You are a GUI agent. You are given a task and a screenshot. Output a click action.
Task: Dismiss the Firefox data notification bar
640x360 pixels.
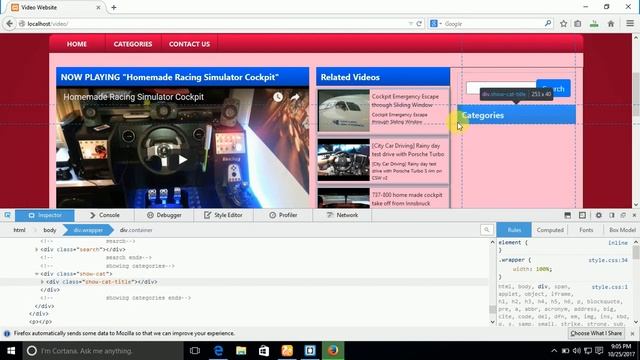[633, 333]
